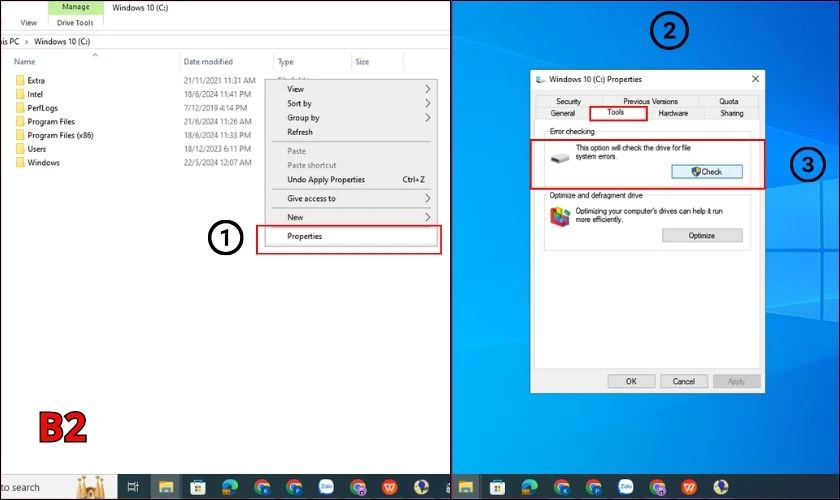
Task: Switch to the General tab
Action: [x=562, y=113]
